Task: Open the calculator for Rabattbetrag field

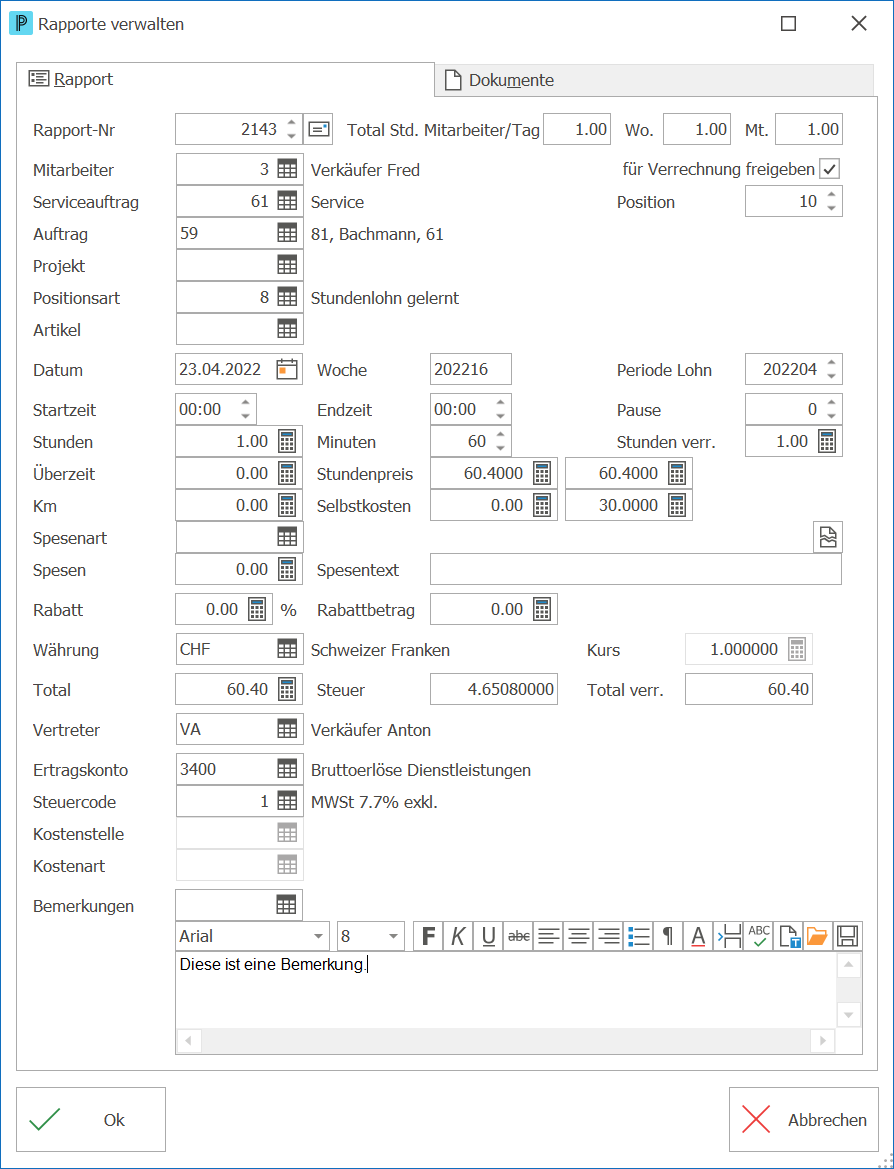Action: [541, 610]
